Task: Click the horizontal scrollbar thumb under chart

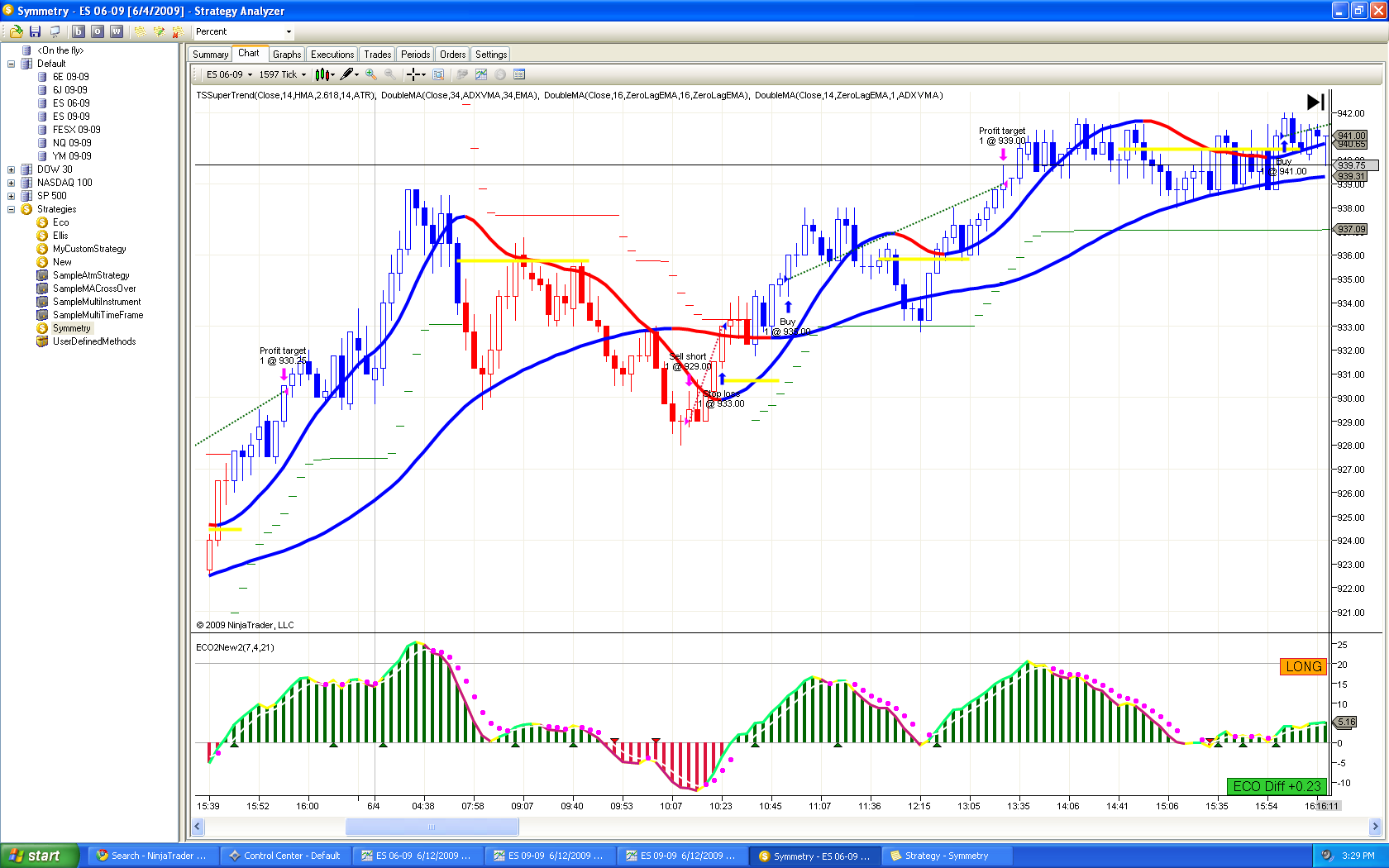Action: tap(432, 827)
